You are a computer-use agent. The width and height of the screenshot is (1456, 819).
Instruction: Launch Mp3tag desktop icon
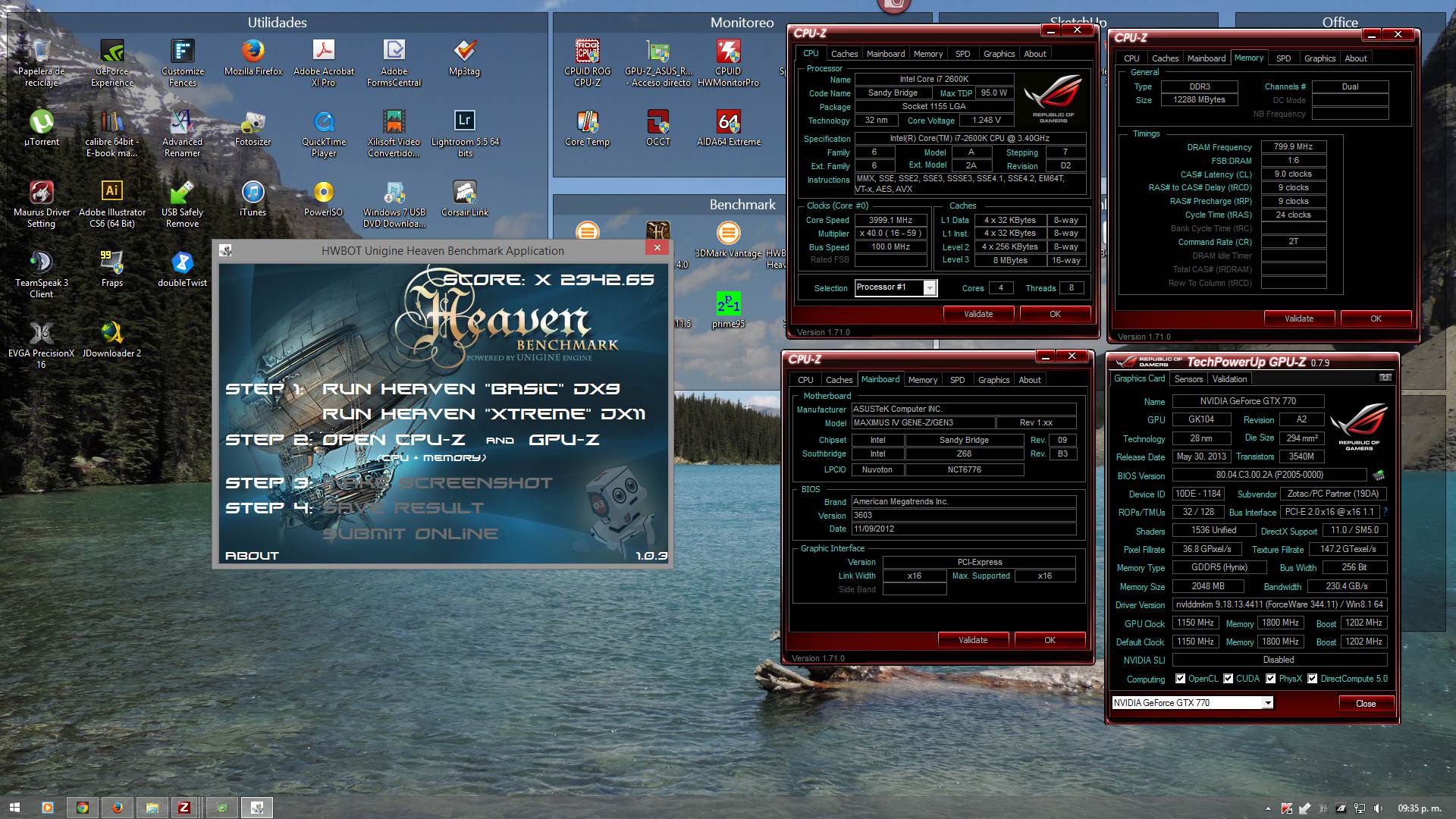point(465,58)
